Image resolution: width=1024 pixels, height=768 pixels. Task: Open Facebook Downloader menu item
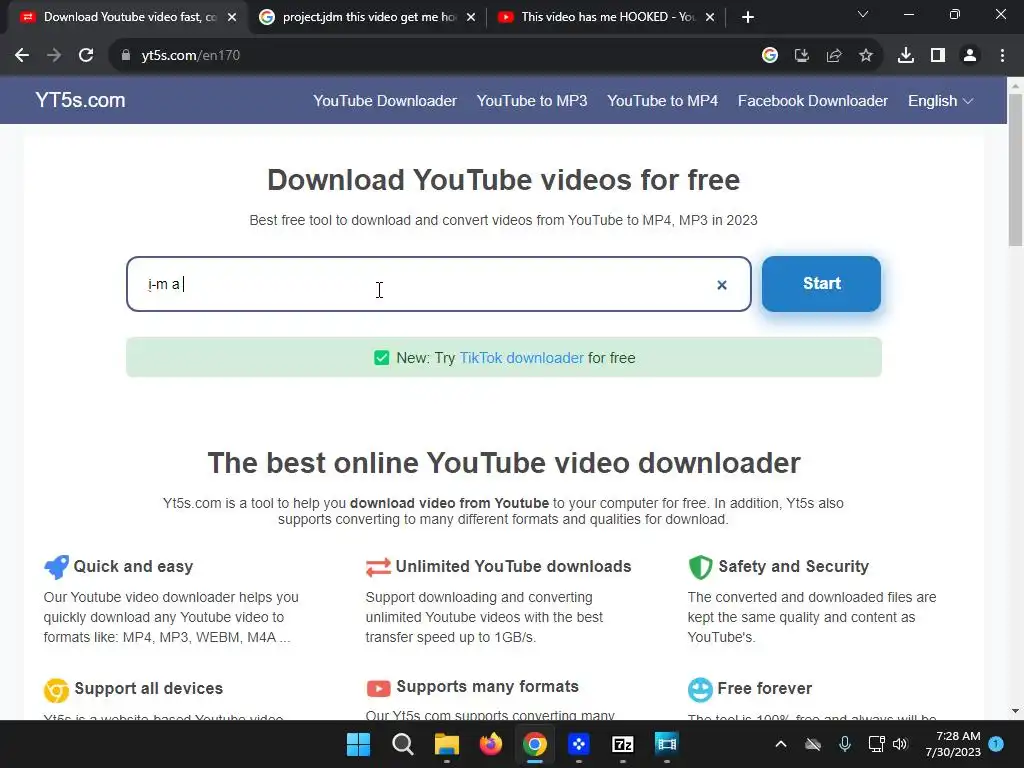812,101
